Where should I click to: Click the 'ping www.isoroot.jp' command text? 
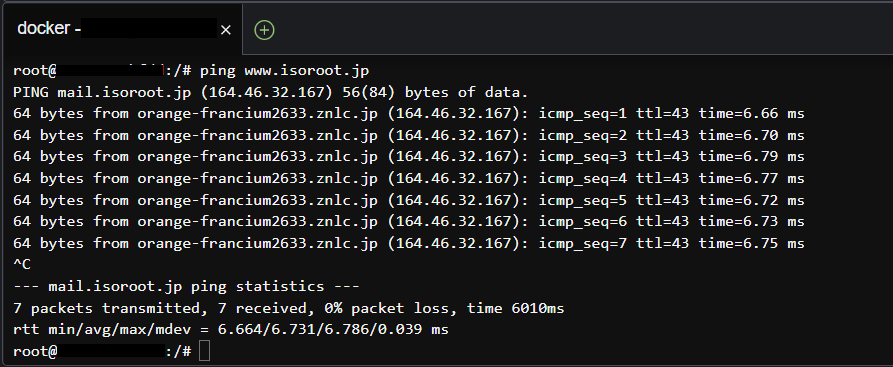pos(284,71)
